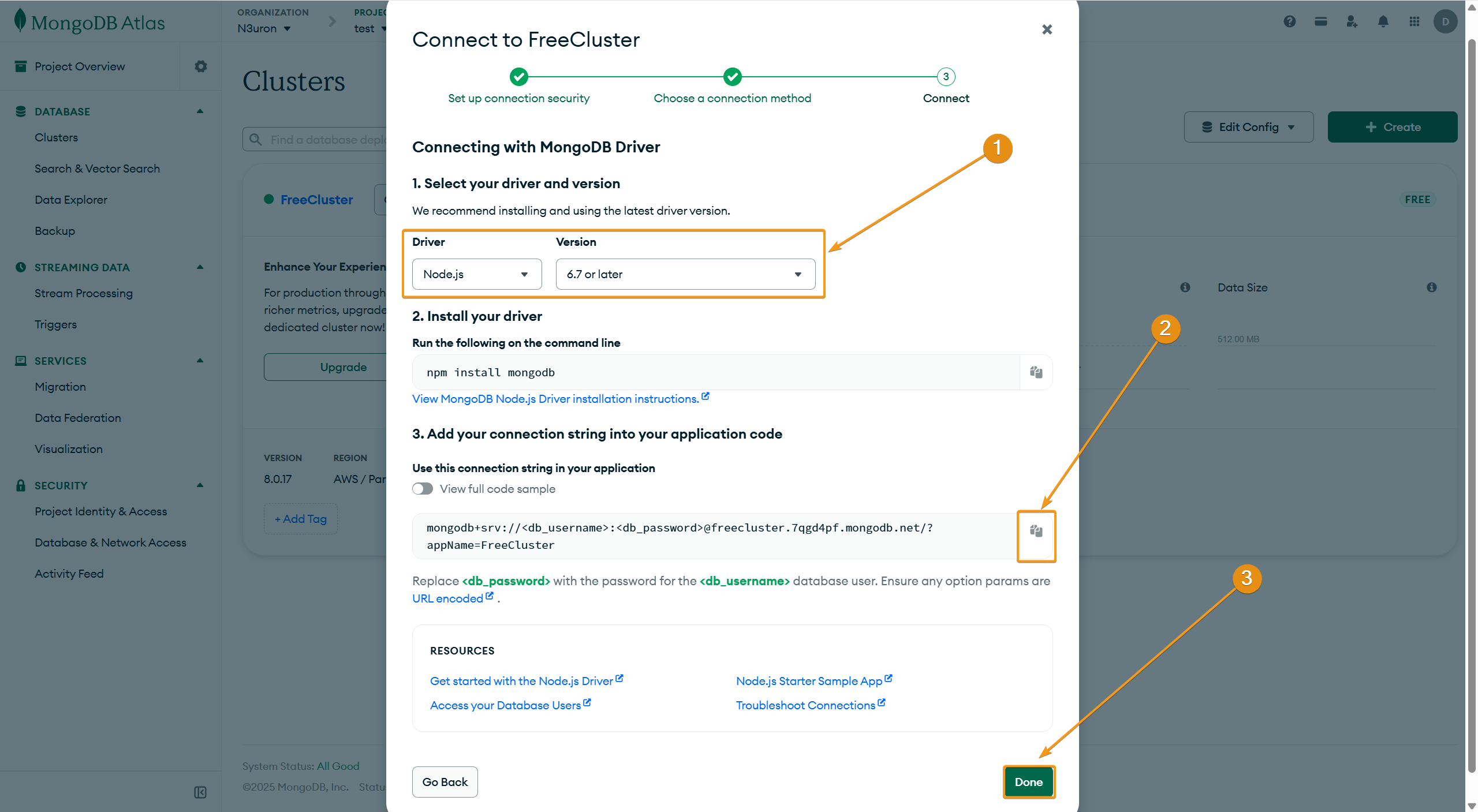Open the help question mark icon
The image size is (1478, 812).
[x=1289, y=22]
